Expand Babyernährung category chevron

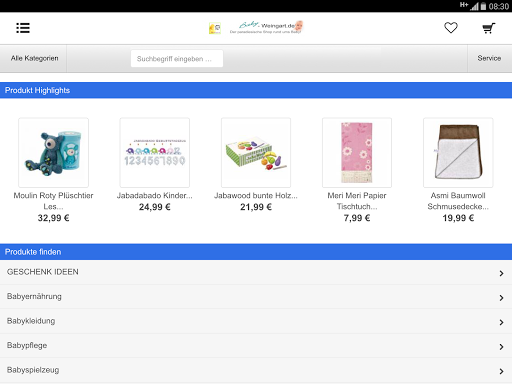click(501, 298)
